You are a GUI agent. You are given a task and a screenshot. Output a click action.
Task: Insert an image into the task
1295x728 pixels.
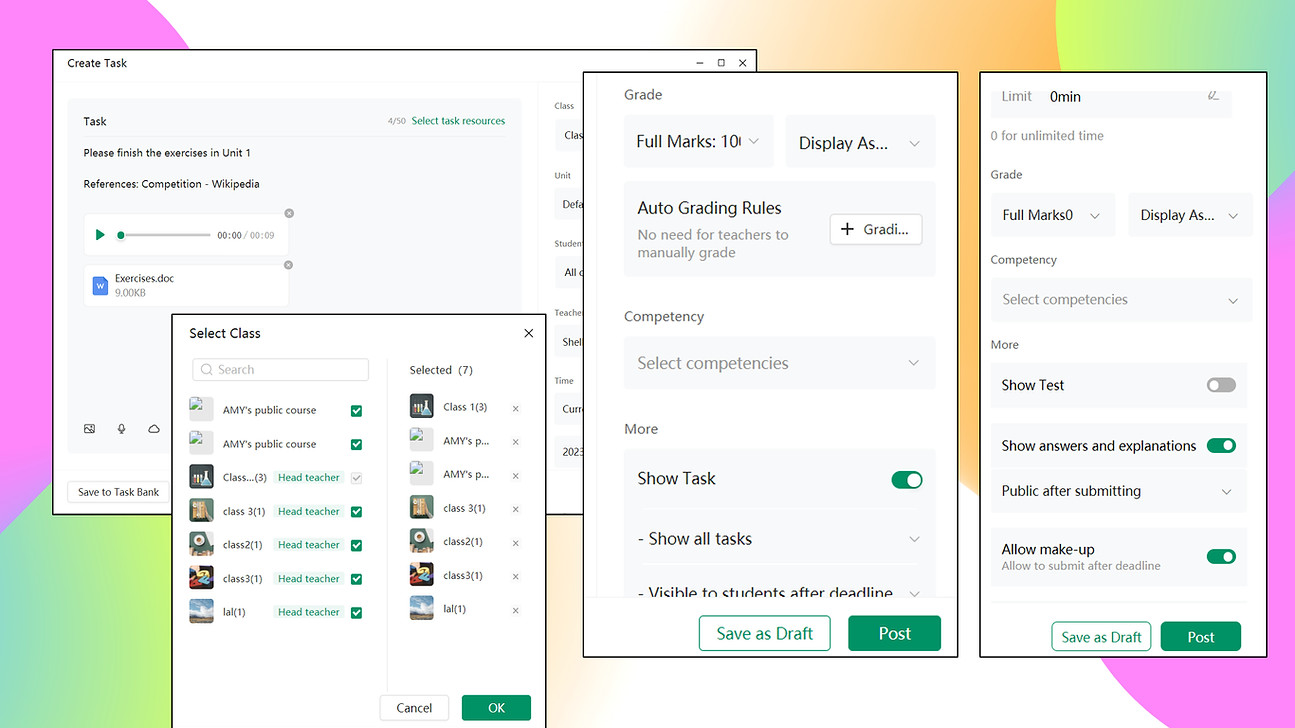click(89, 429)
